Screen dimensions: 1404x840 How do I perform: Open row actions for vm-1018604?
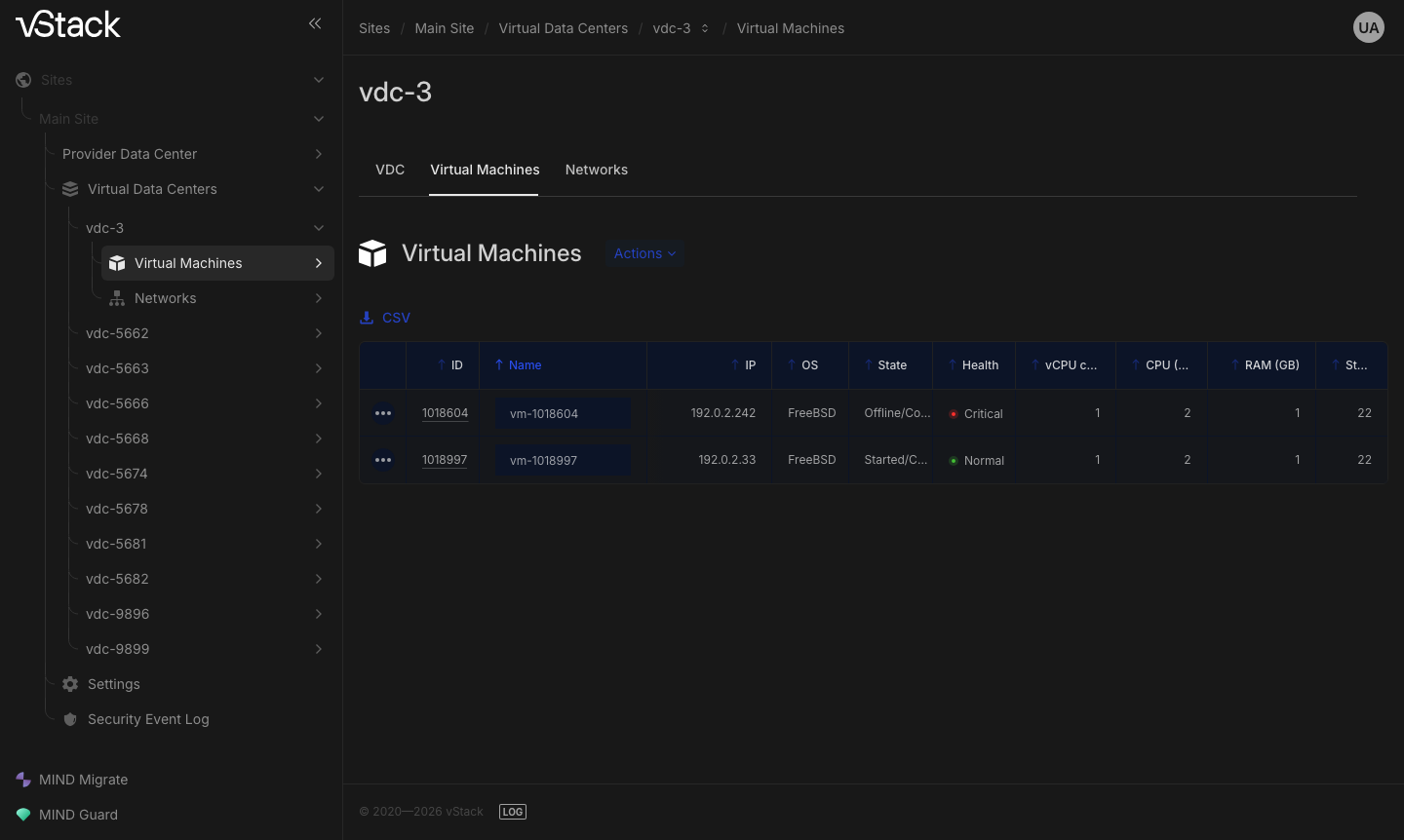pyautogui.click(x=383, y=413)
